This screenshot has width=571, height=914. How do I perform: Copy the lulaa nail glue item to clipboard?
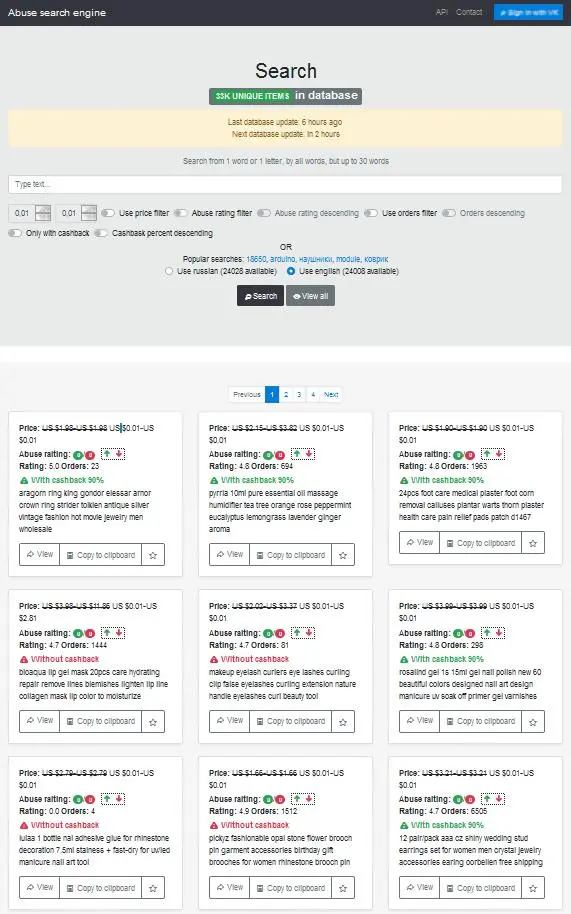[100, 888]
